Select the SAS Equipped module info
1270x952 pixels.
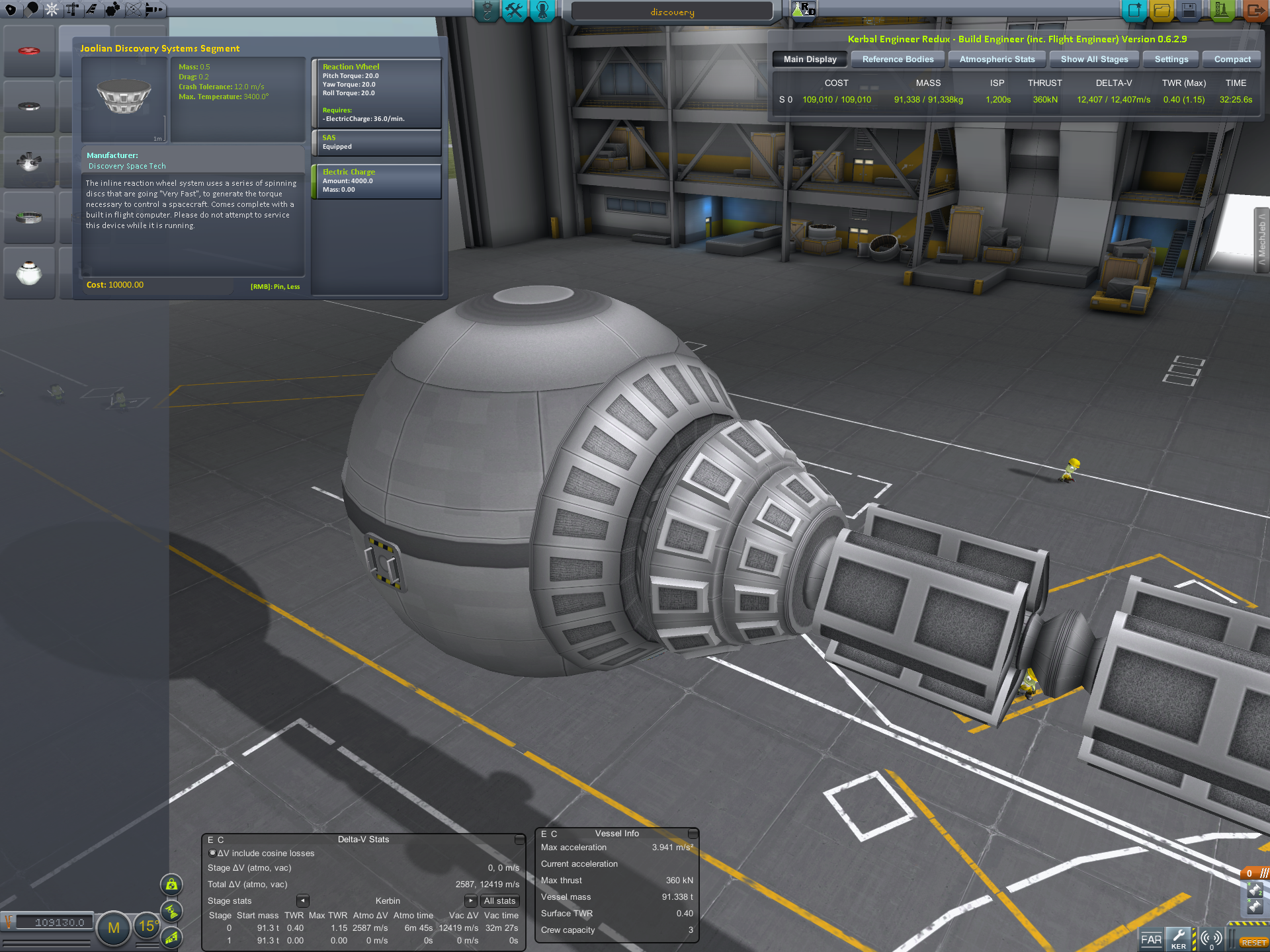[376, 142]
